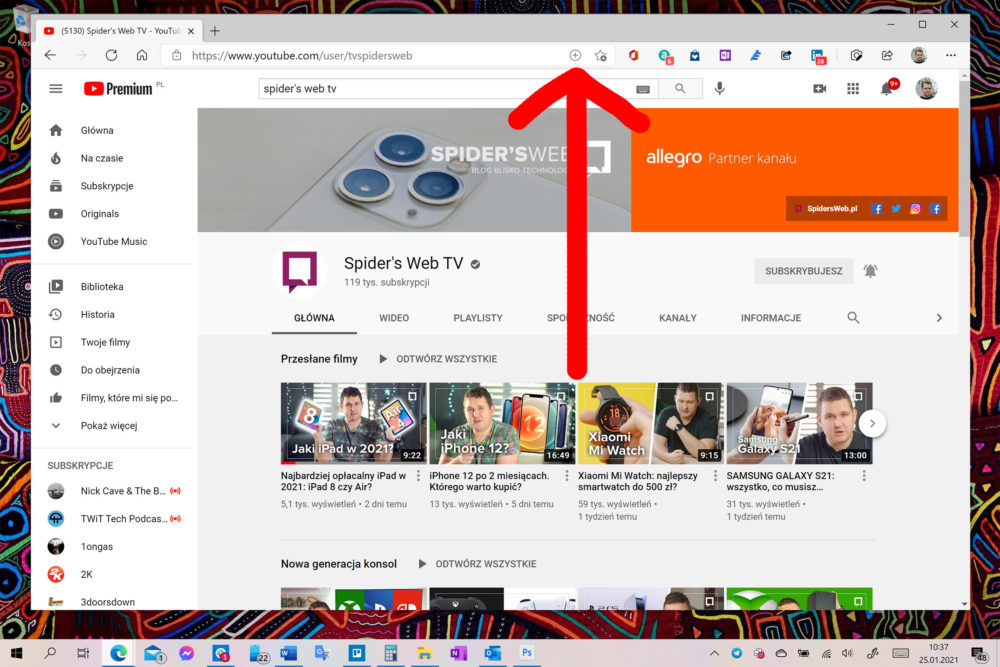Open Outlook from the taskbar
This screenshot has height=667, width=1000.
coord(492,652)
